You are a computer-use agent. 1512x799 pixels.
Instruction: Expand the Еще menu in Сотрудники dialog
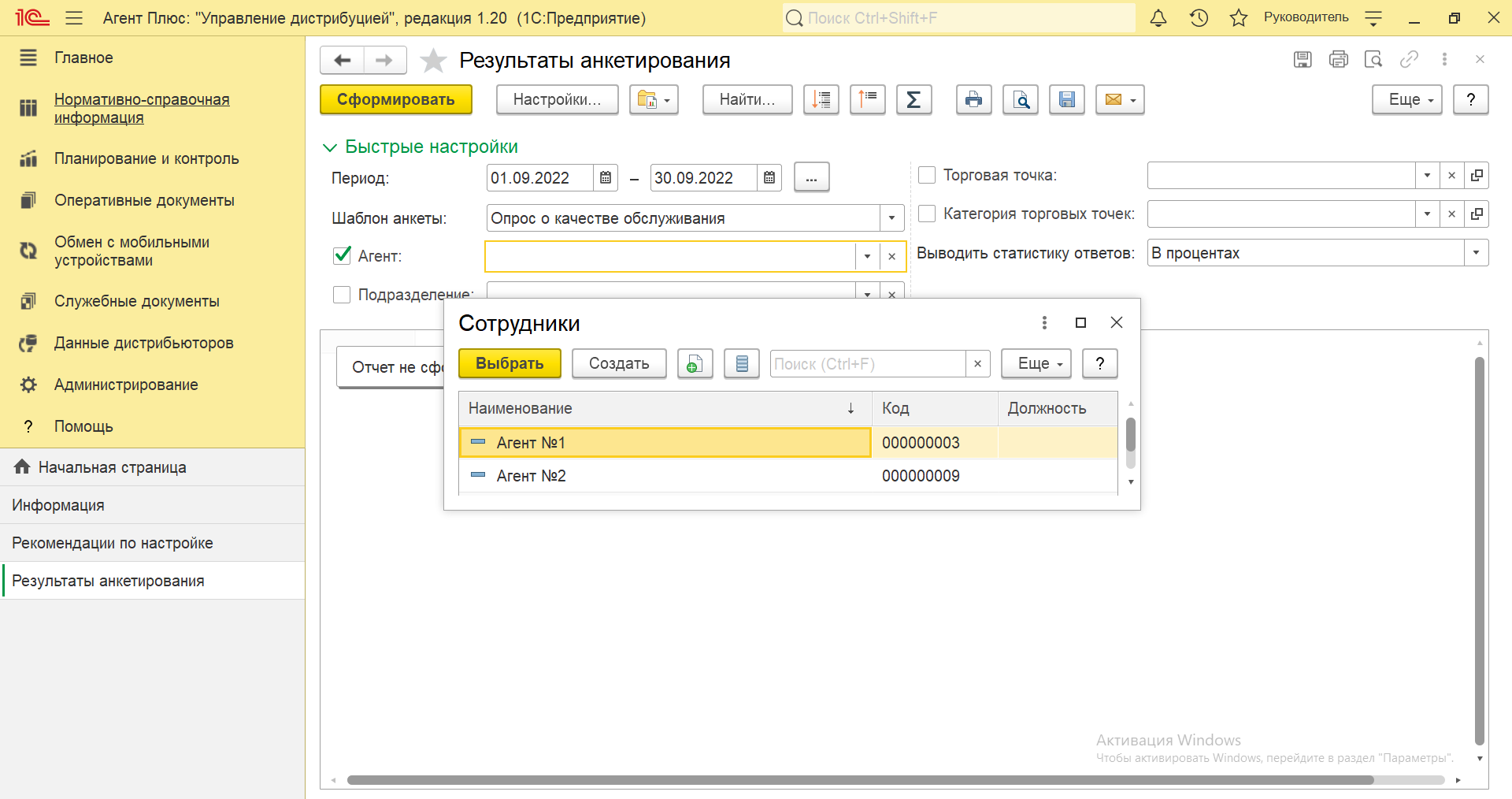1036,364
